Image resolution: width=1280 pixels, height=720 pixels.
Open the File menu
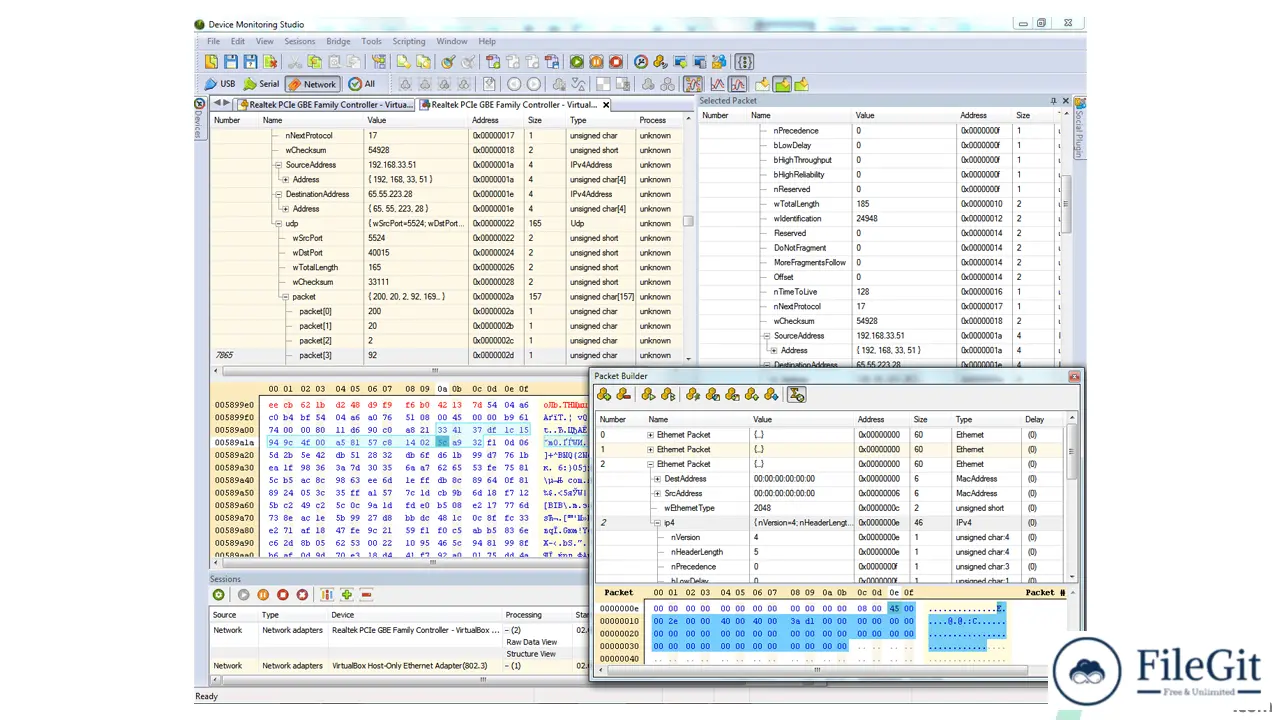point(213,41)
